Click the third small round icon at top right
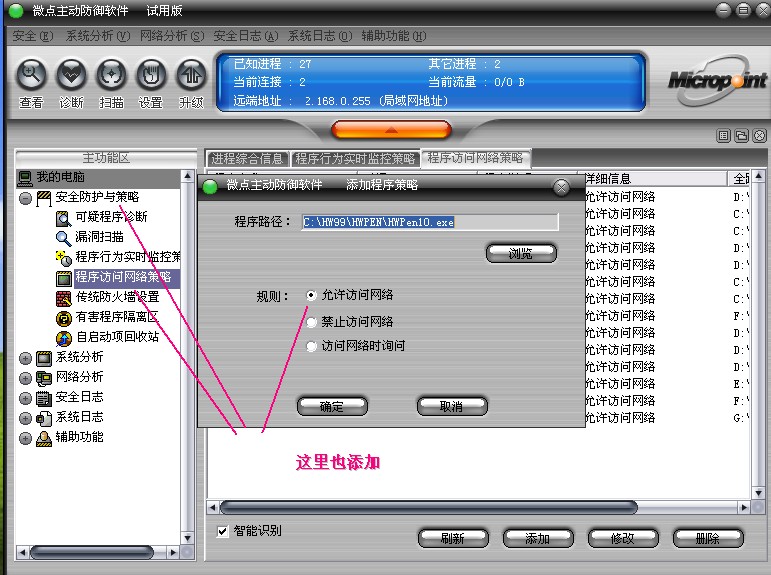The height and width of the screenshot is (575, 771). tap(760, 136)
